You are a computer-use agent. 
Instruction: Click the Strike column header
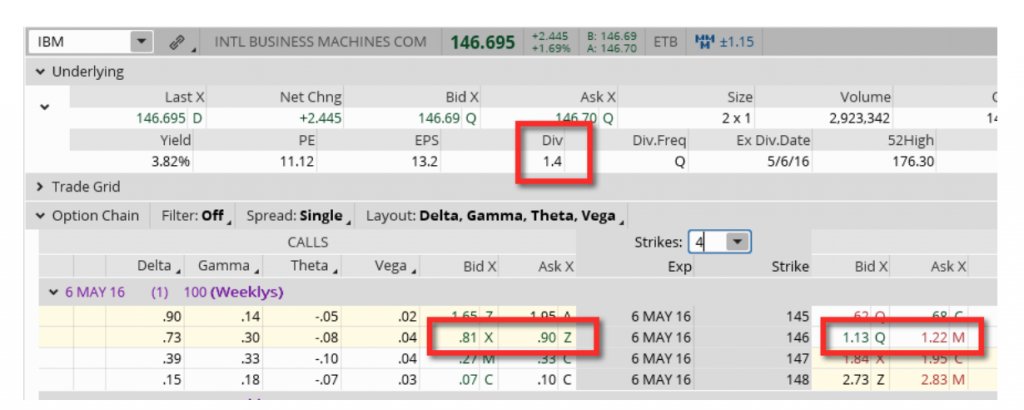(x=790, y=266)
